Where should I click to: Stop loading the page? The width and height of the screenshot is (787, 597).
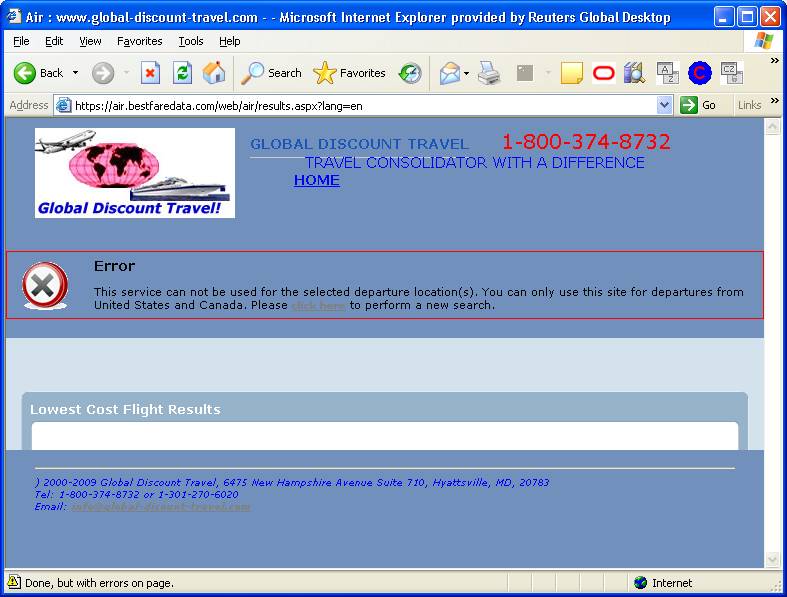click(150, 73)
